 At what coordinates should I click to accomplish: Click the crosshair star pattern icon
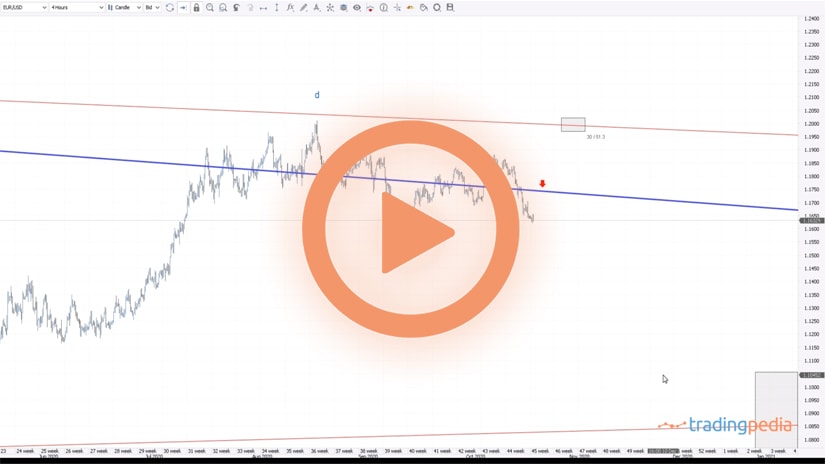[330, 7]
